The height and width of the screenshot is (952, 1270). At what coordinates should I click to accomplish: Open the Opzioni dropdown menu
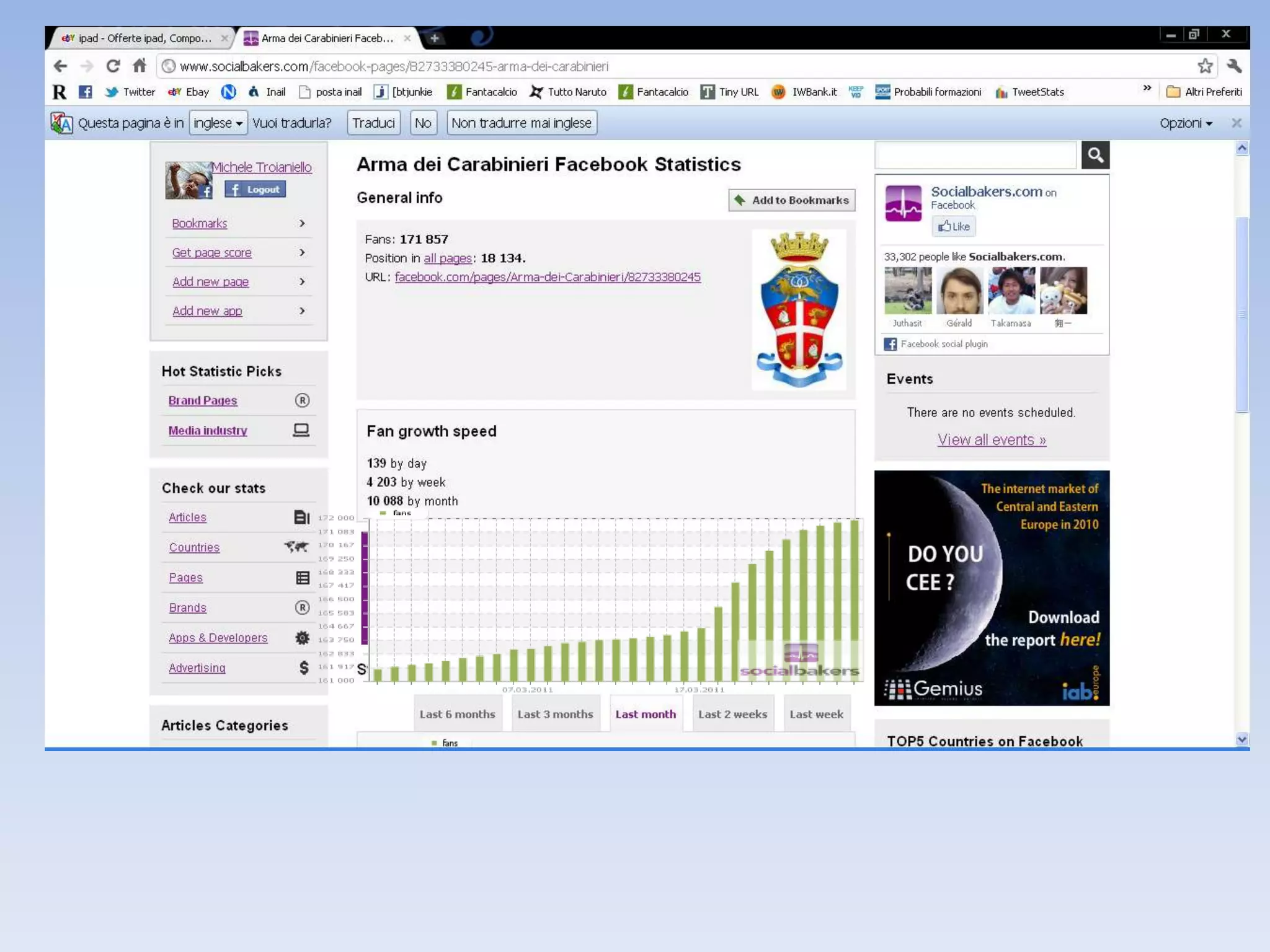(x=1185, y=123)
